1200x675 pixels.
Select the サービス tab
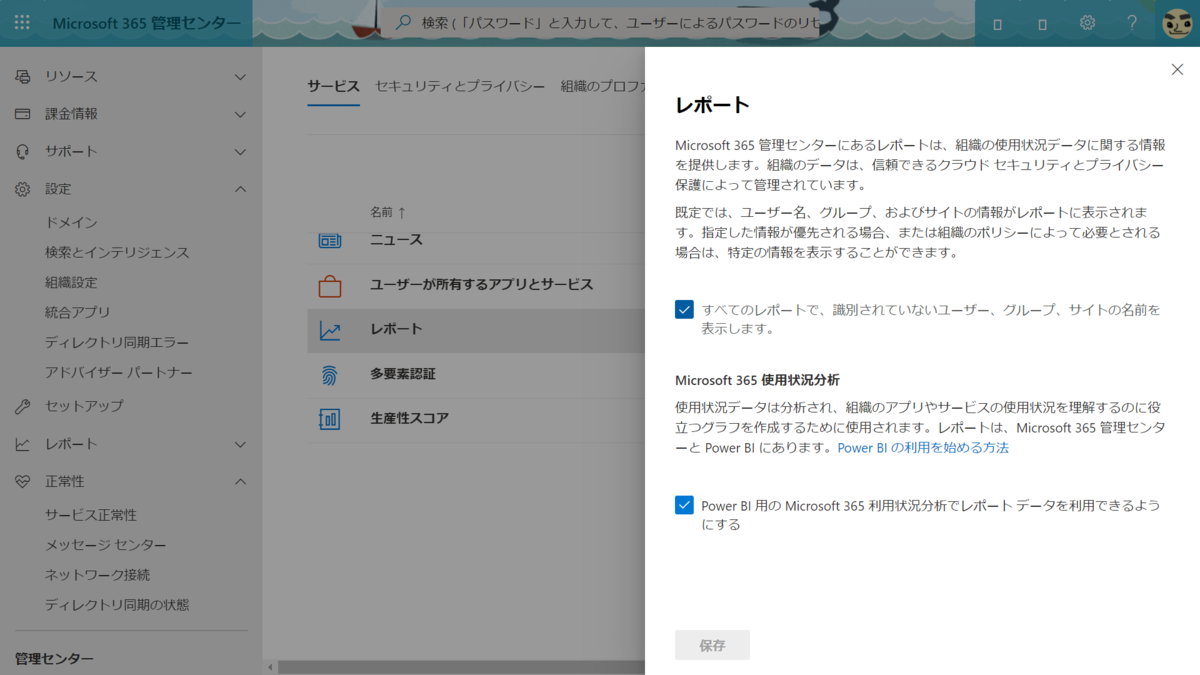pyautogui.click(x=333, y=86)
